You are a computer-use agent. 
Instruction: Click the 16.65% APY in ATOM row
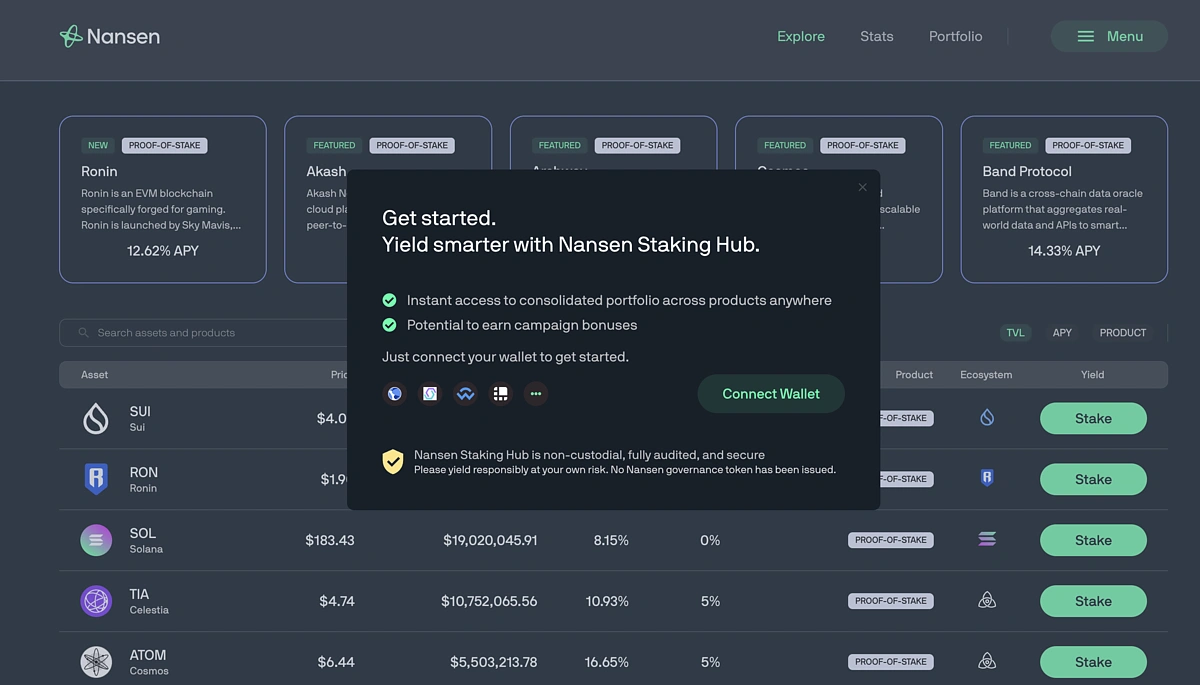[607, 662]
